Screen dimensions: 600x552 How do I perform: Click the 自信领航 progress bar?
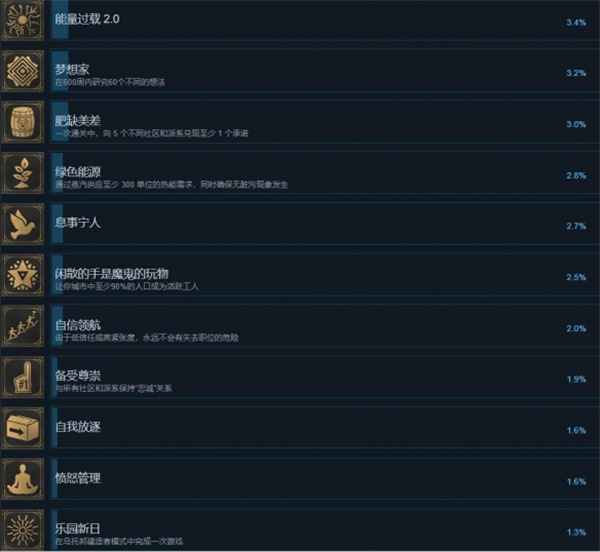(57, 326)
